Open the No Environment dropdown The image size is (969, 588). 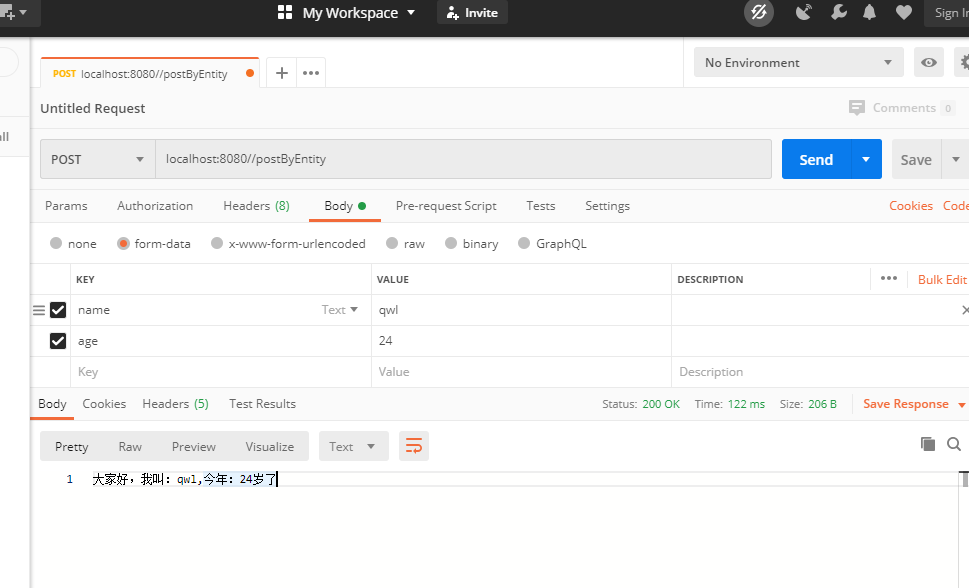pos(798,62)
